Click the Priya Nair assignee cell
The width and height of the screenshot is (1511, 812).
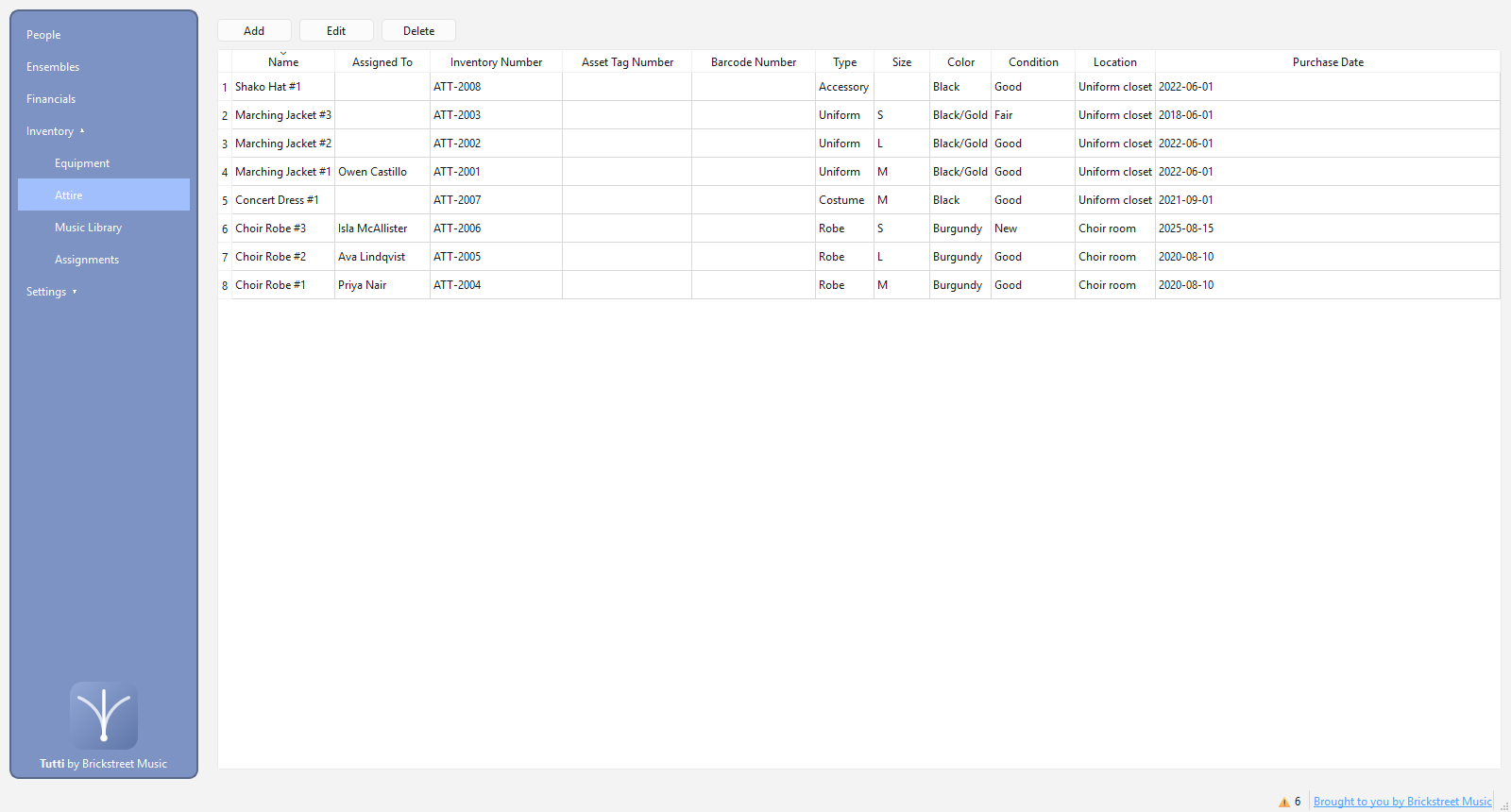click(x=382, y=285)
